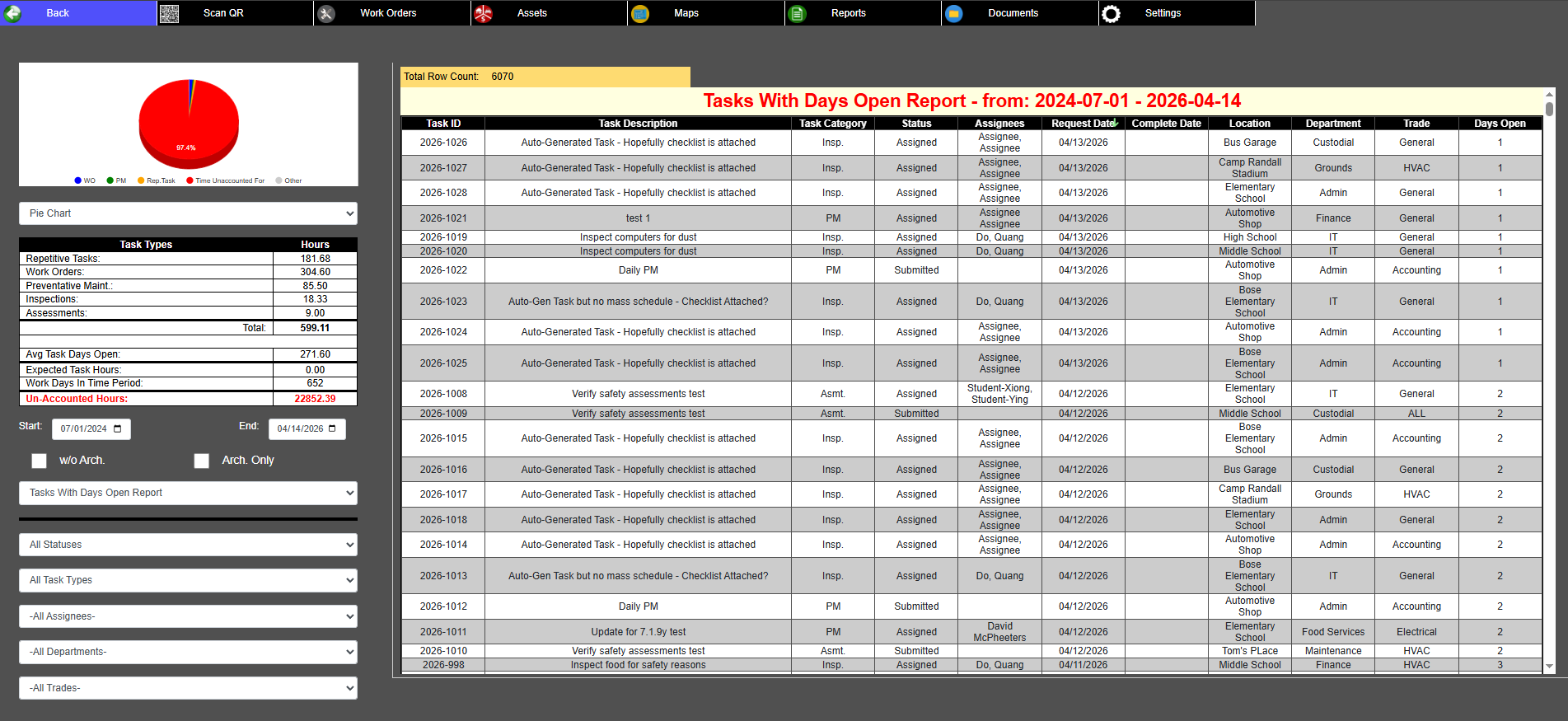Click the green Reports icon

tap(797, 13)
